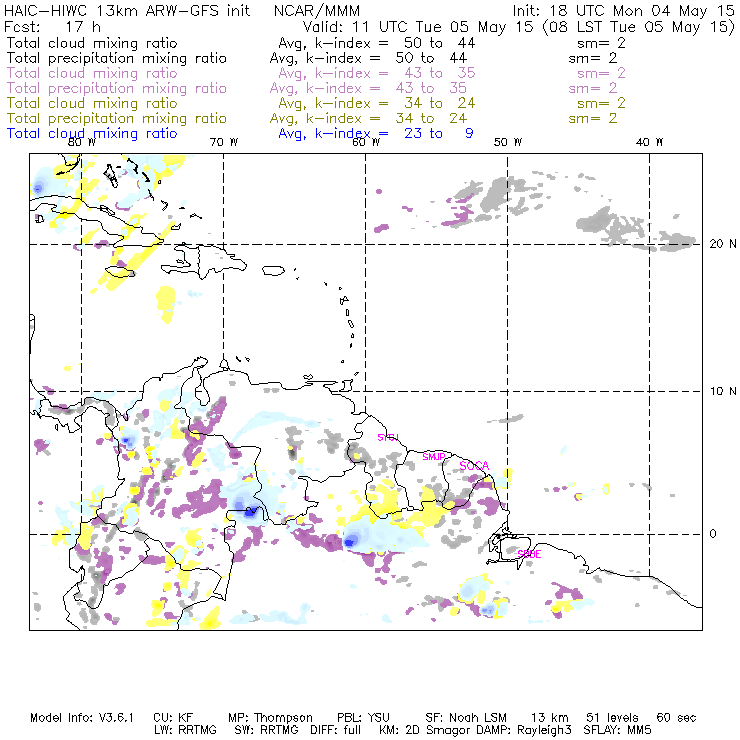The image size is (740, 740).
Task: Click the "50 W" longitude label
Action: pyautogui.click(x=508, y=142)
